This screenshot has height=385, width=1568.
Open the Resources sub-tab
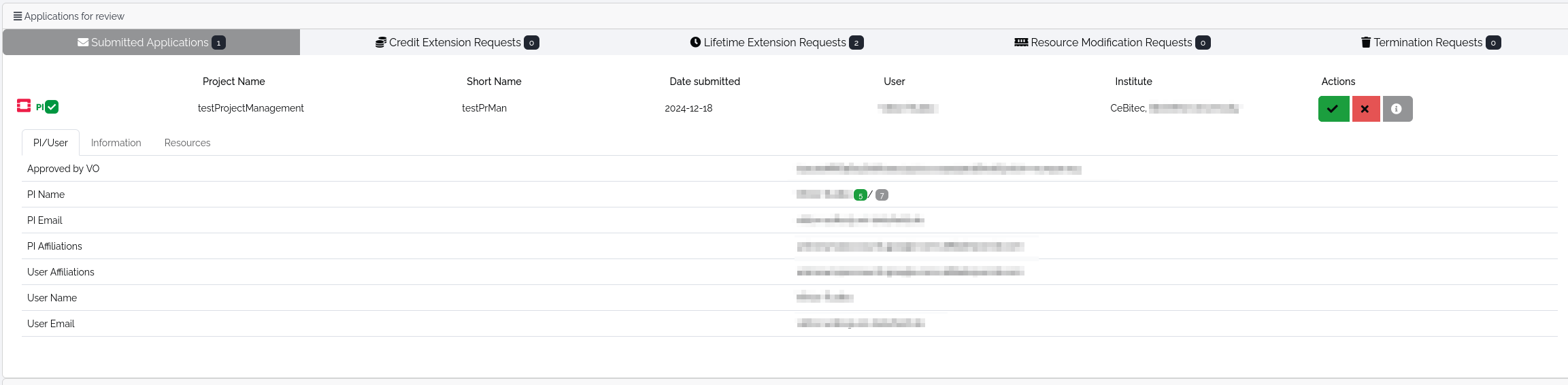coord(187,143)
